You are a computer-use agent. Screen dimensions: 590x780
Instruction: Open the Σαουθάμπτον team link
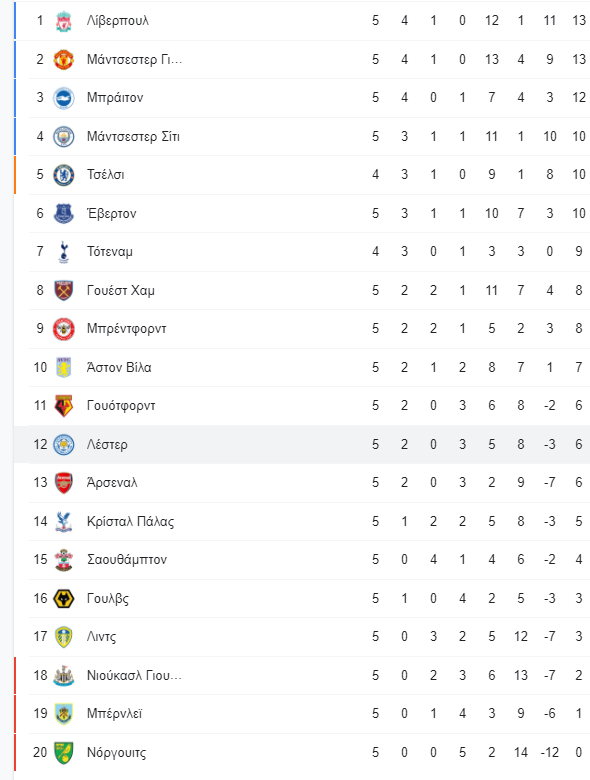pyautogui.click(x=127, y=560)
